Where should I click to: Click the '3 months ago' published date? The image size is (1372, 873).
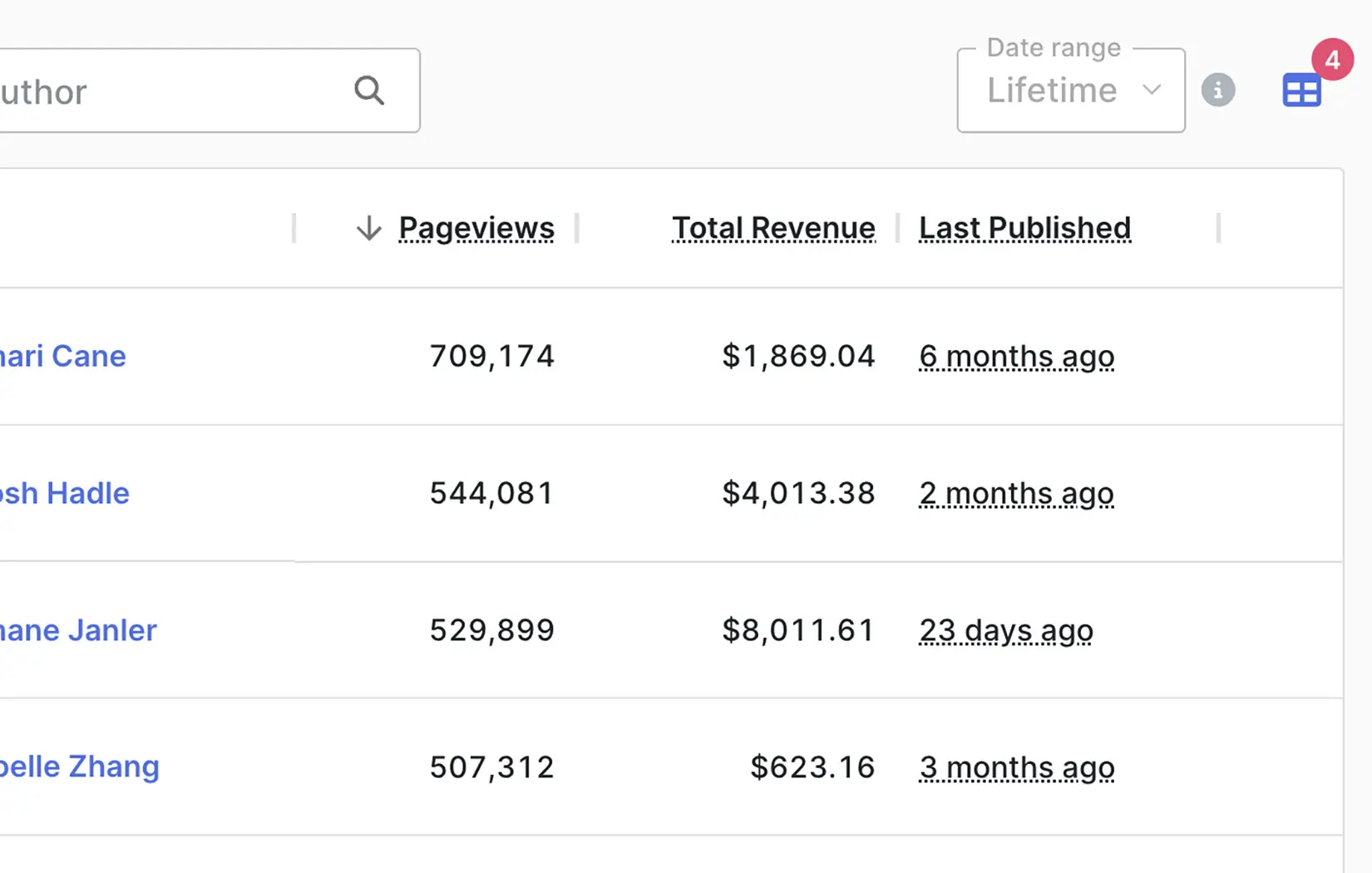click(1016, 767)
